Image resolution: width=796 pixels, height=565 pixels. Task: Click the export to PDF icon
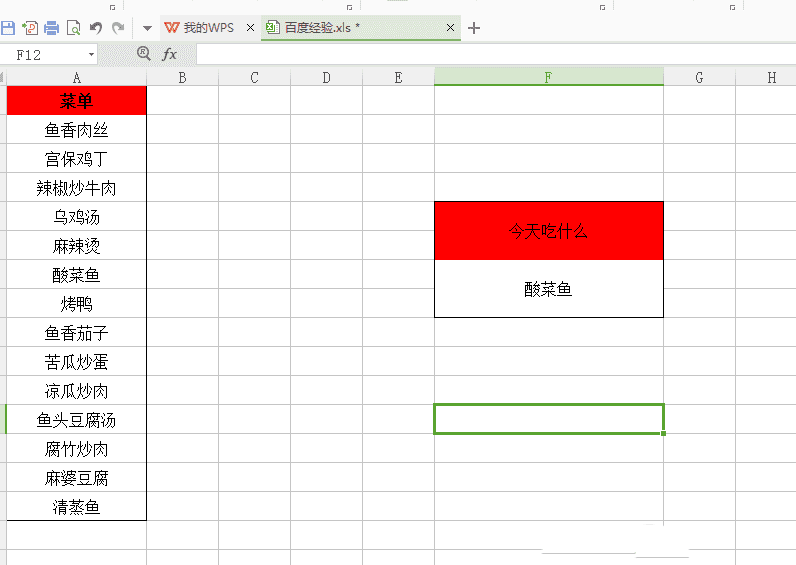click(x=30, y=27)
